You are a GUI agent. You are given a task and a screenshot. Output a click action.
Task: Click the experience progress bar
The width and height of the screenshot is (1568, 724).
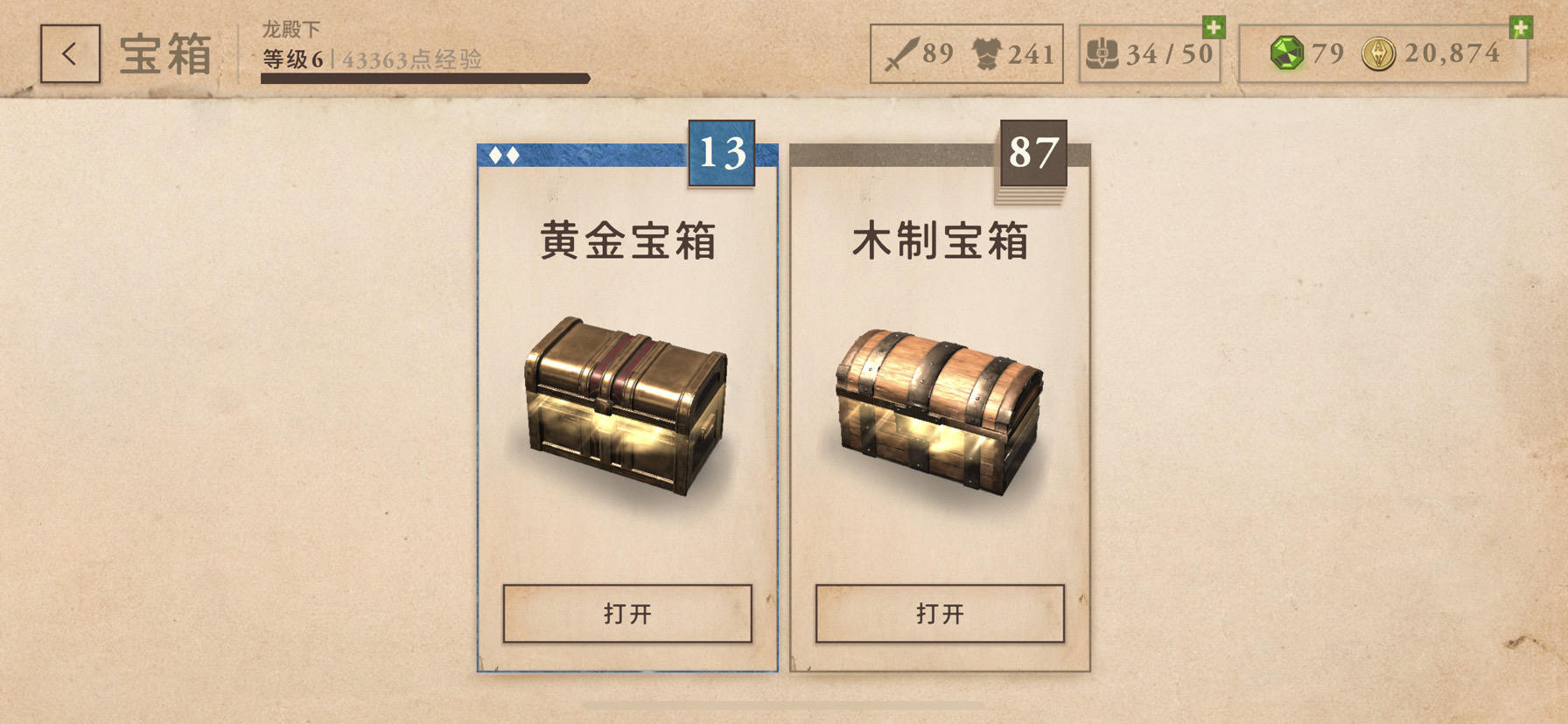click(425, 79)
